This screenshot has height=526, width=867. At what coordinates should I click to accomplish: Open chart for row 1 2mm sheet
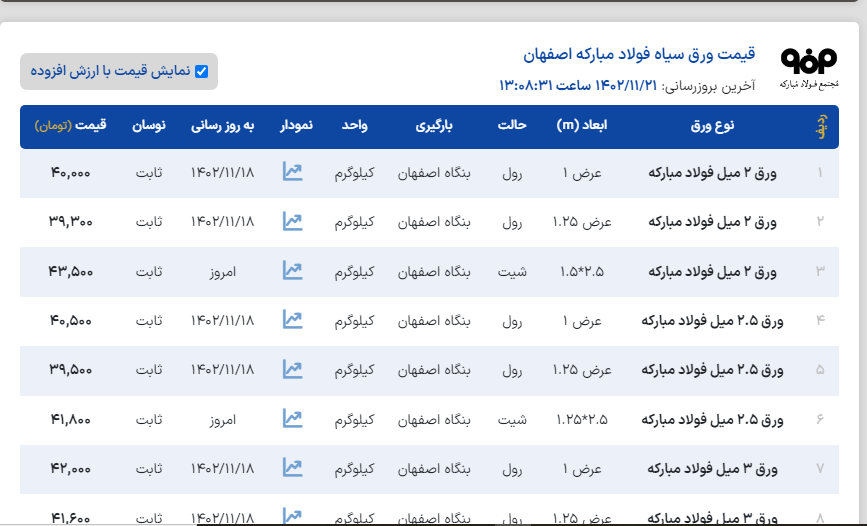[x=292, y=172]
